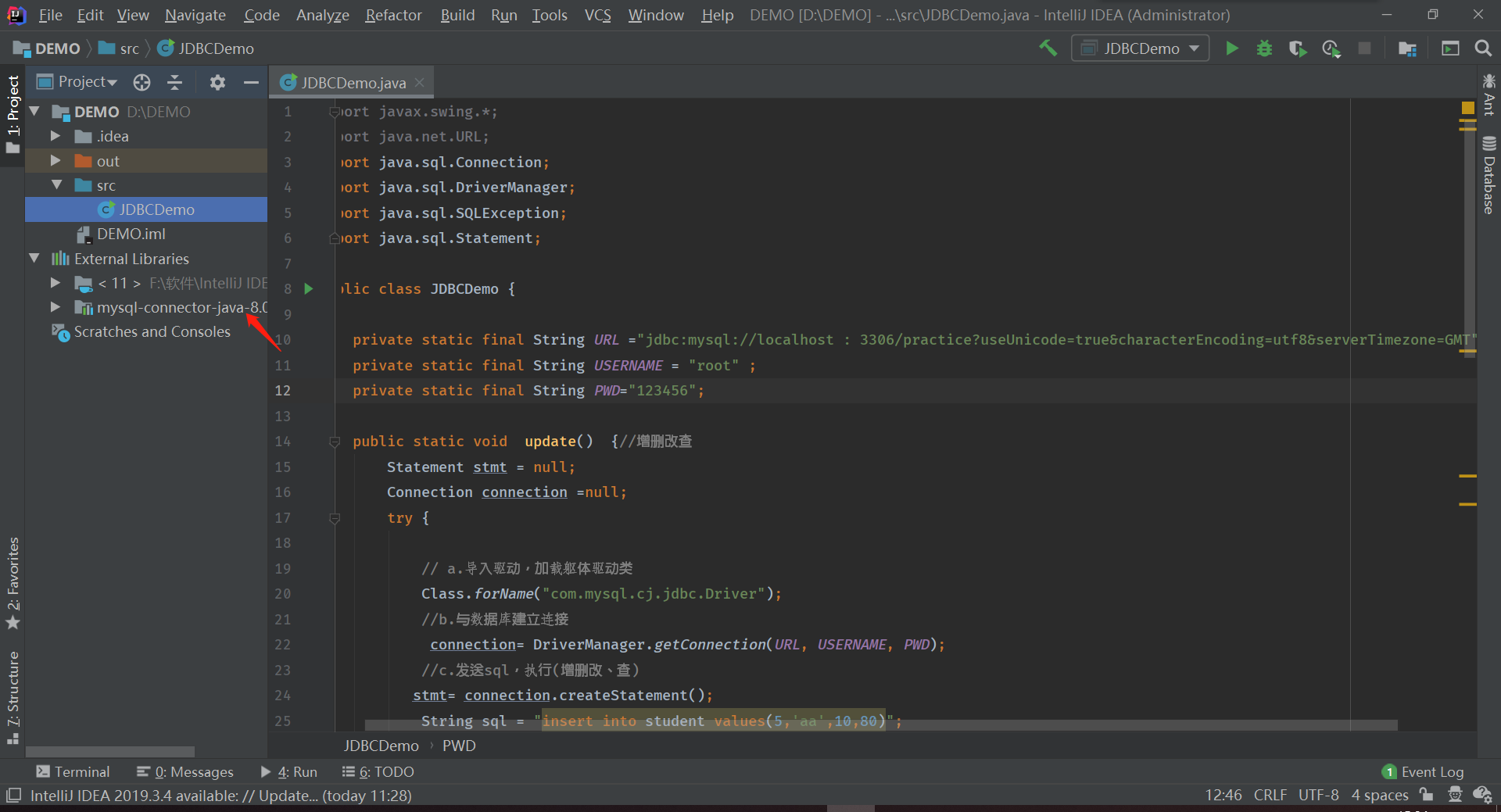Open the File menu
1501x812 pixels.
50,15
